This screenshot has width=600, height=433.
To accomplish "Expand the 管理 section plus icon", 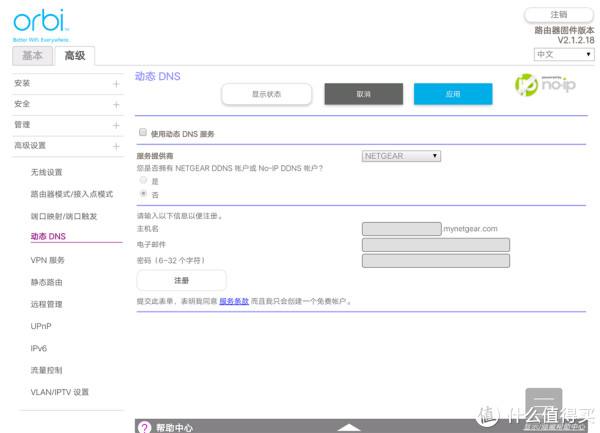I will pyautogui.click(x=116, y=125).
